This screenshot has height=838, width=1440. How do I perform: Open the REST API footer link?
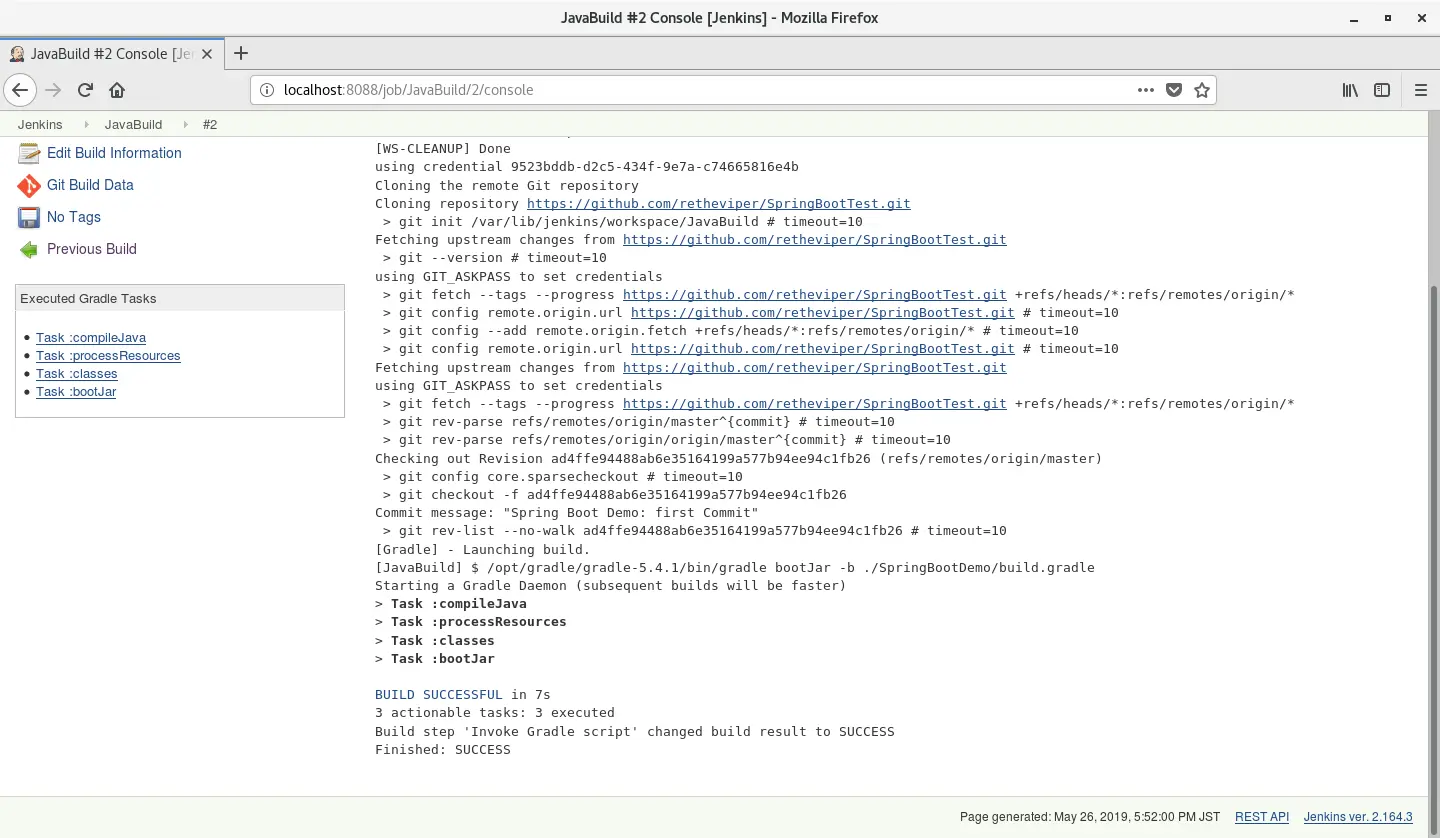tap(1262, 817)
